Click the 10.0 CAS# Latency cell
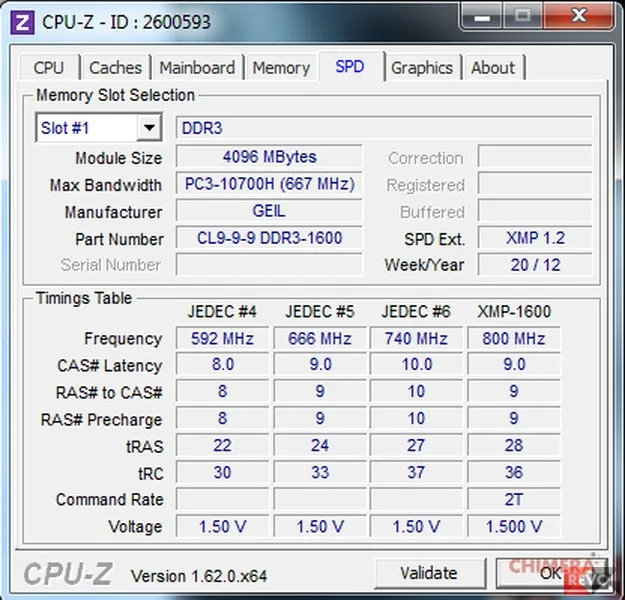This screenshot has width=625, height=600. [x=416, y=364]
